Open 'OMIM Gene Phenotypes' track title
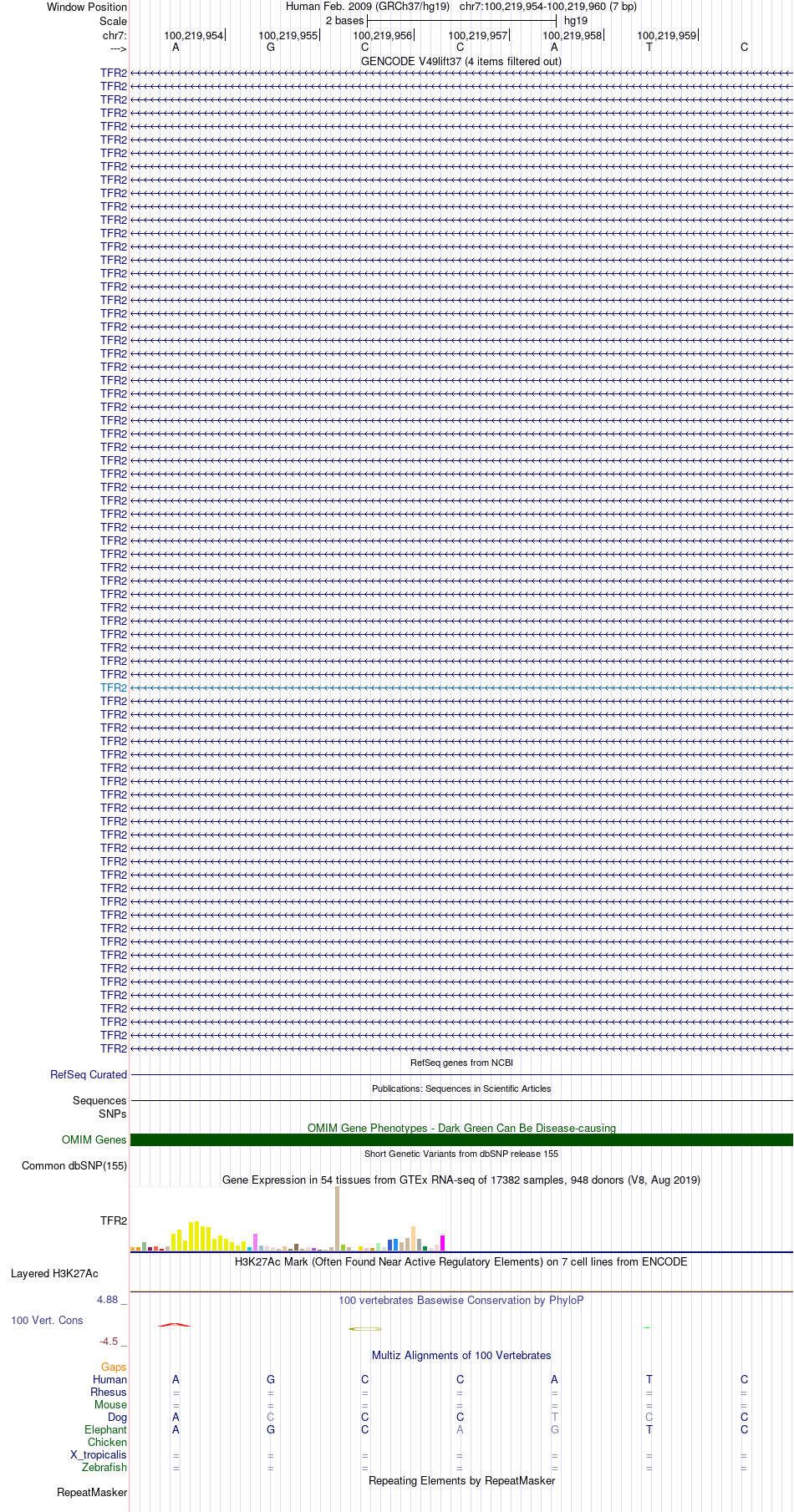The width and height of the screenshot is (794, 1512). point(461,1129)
